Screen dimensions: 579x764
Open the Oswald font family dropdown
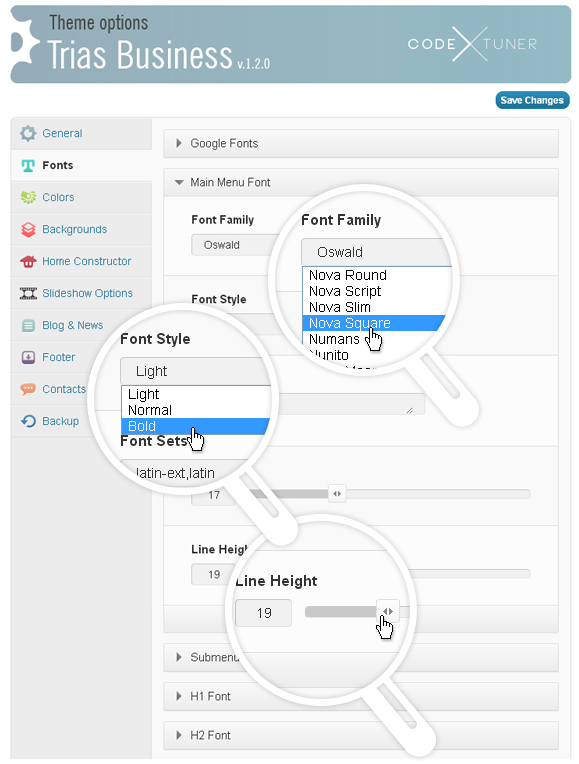pos(234,245)
